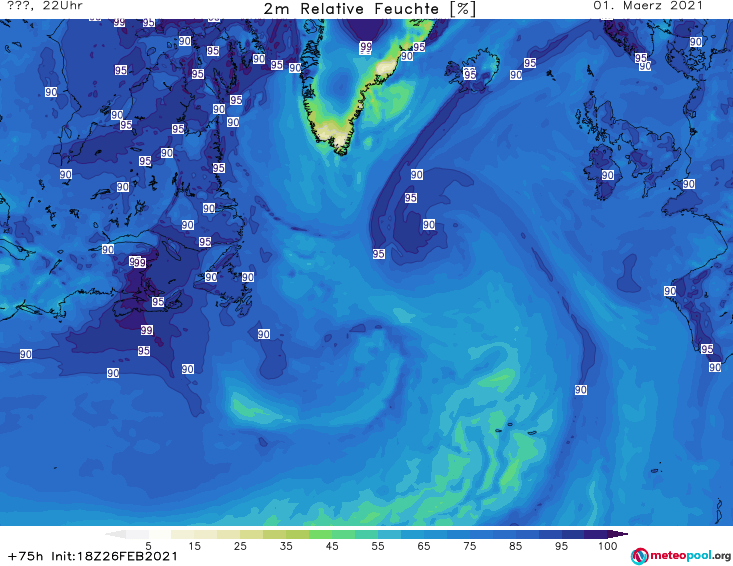Click the colorbar tick label '85'
The height and width of the screenshot is (566, 733).
tap(516, 546)
